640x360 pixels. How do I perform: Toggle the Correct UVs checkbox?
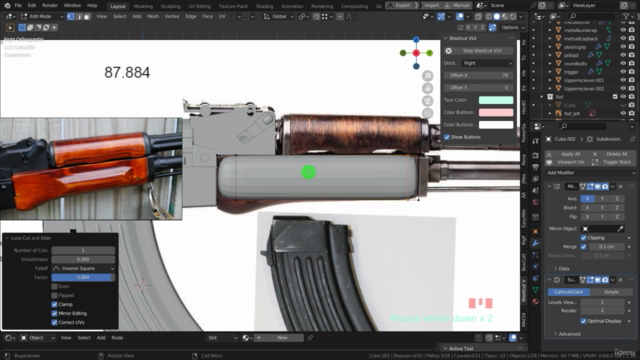[x=55, y=322]
